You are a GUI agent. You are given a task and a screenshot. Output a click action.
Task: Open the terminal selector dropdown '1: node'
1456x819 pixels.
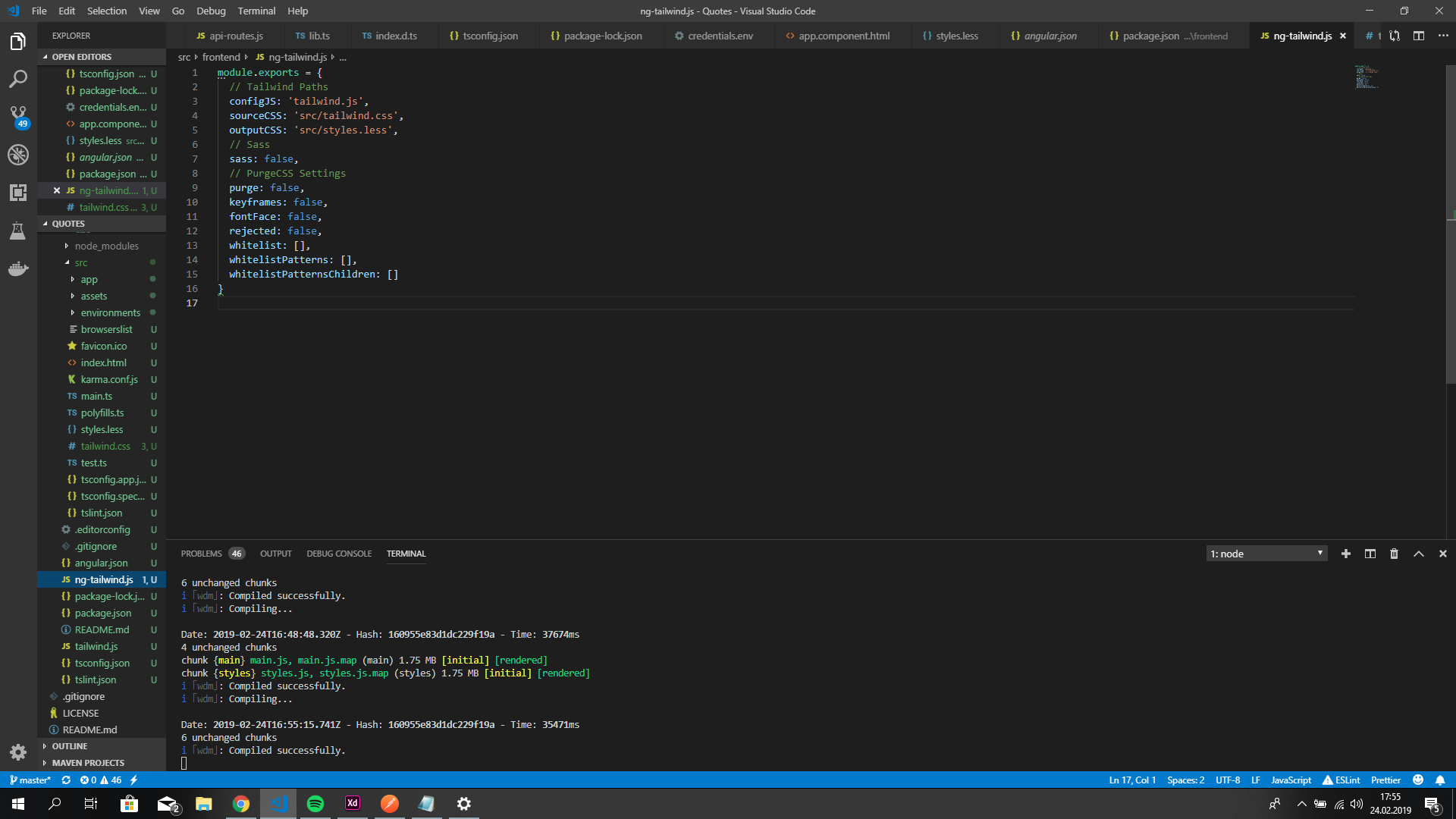click(1266, 554)
